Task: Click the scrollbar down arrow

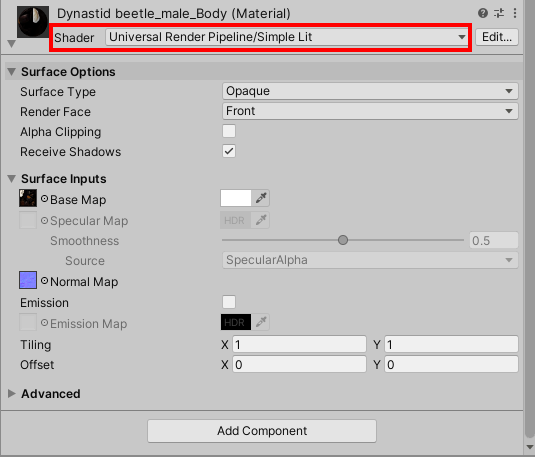Action: [530, 447]
